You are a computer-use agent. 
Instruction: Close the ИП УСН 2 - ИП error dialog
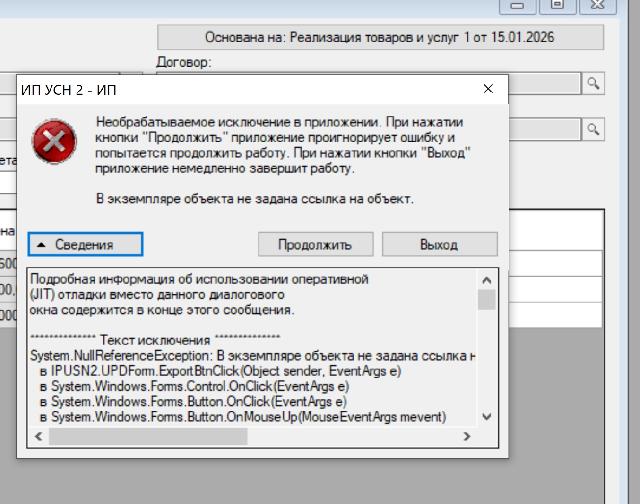[x=488, y=89]
